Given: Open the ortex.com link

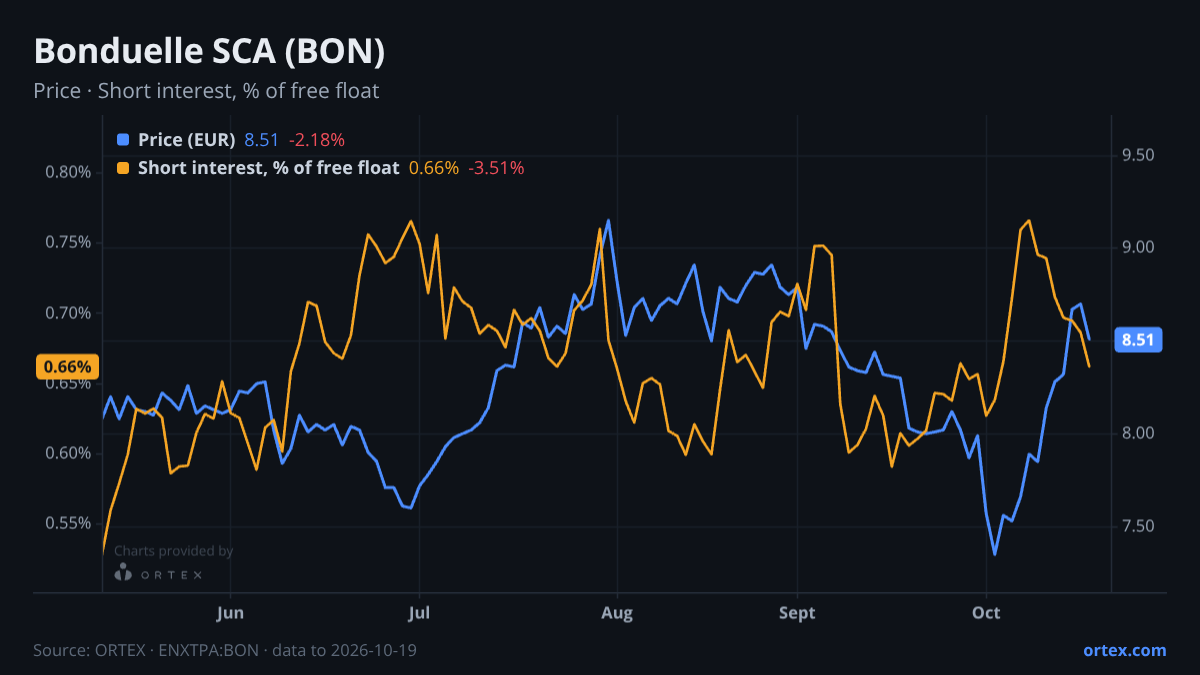Looking at the screenshot, I should 1124,650.
